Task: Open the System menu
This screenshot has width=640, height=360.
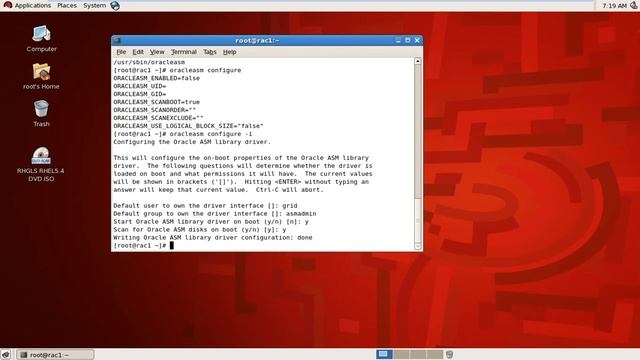Action: [94, 5]
